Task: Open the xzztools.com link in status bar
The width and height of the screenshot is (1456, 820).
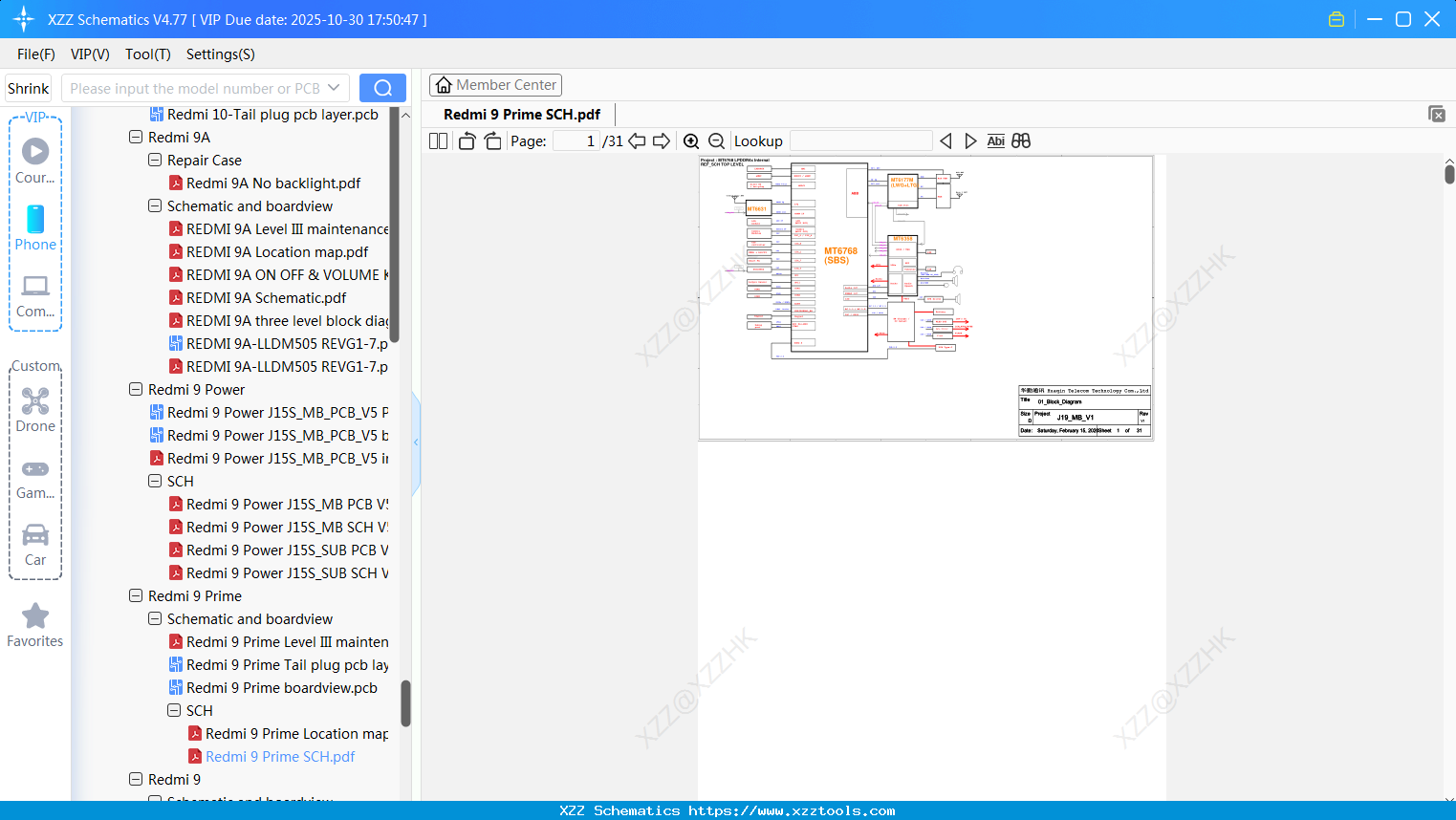Action: (x=792, y=810)
